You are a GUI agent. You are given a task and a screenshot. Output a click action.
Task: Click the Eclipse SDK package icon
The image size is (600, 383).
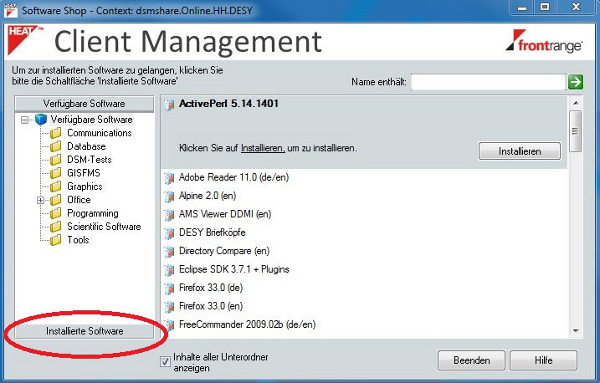pos(169,270)
